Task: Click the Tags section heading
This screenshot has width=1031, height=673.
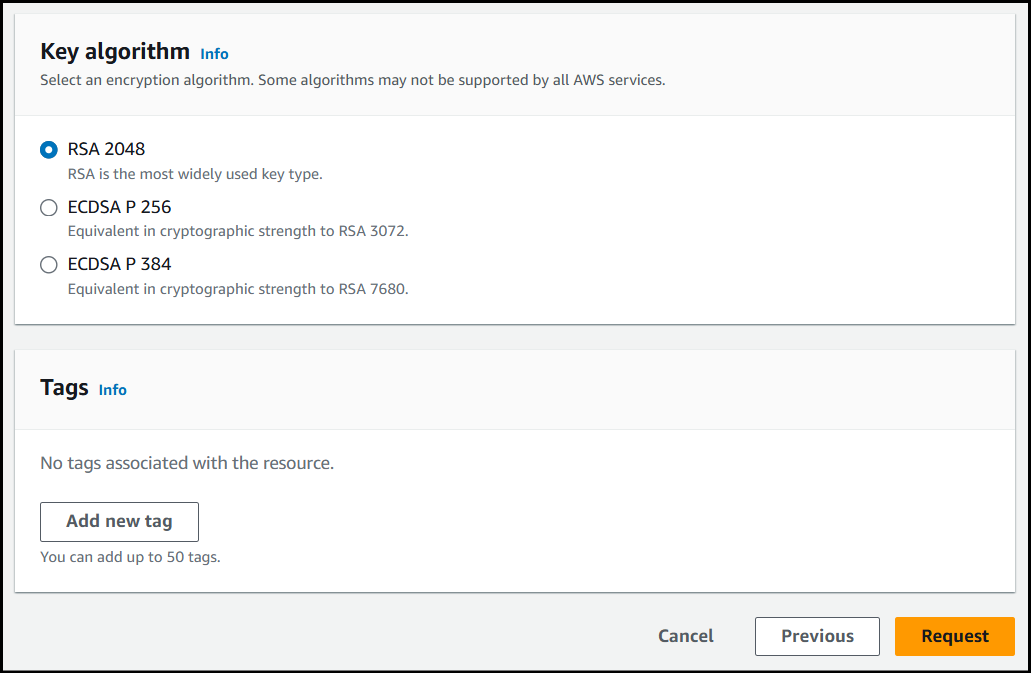Action: coord(64,388)
